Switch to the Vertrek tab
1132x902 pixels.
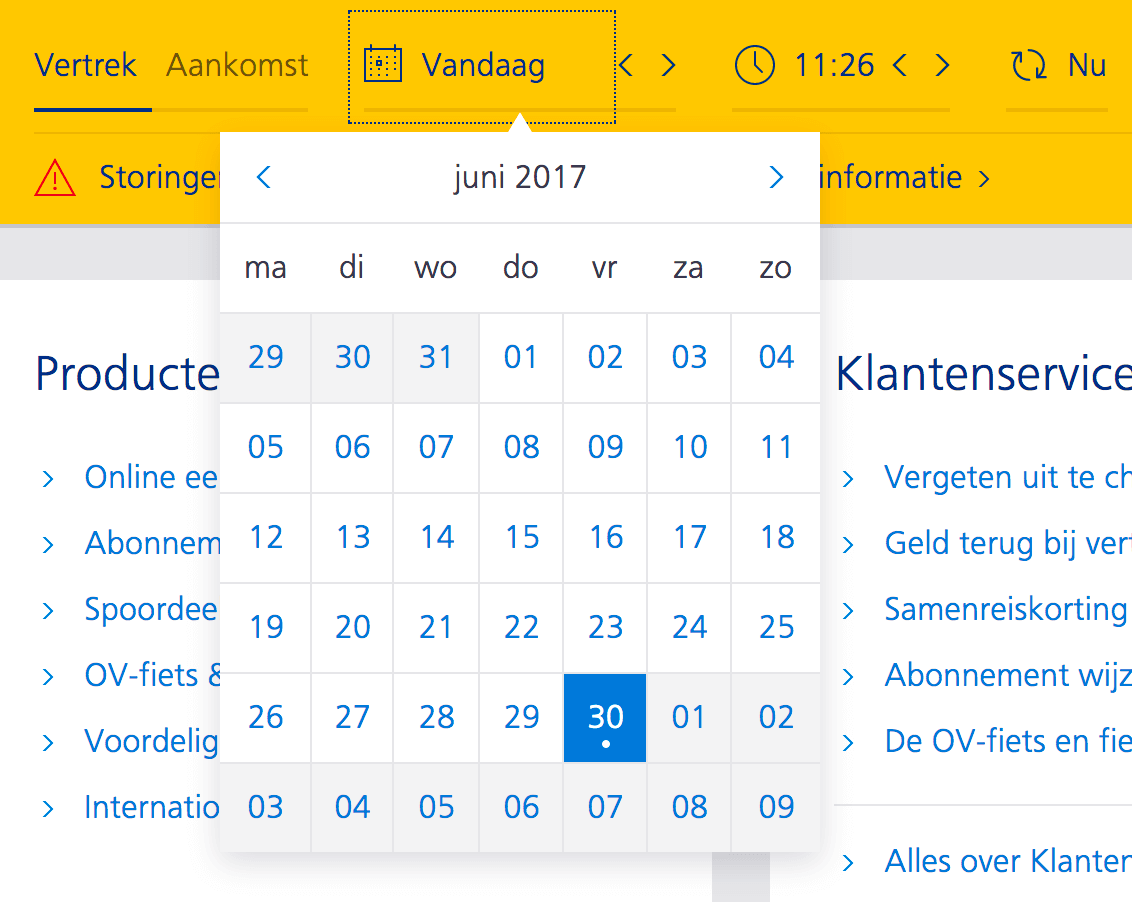[84, 66]
